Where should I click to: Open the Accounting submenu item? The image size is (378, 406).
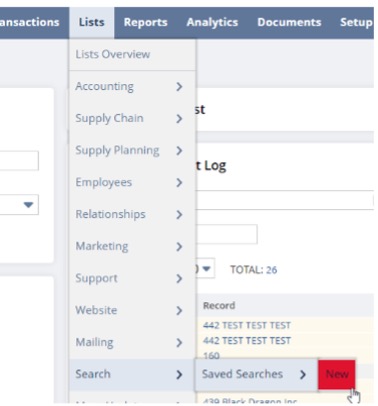click(x=132, y=86)
